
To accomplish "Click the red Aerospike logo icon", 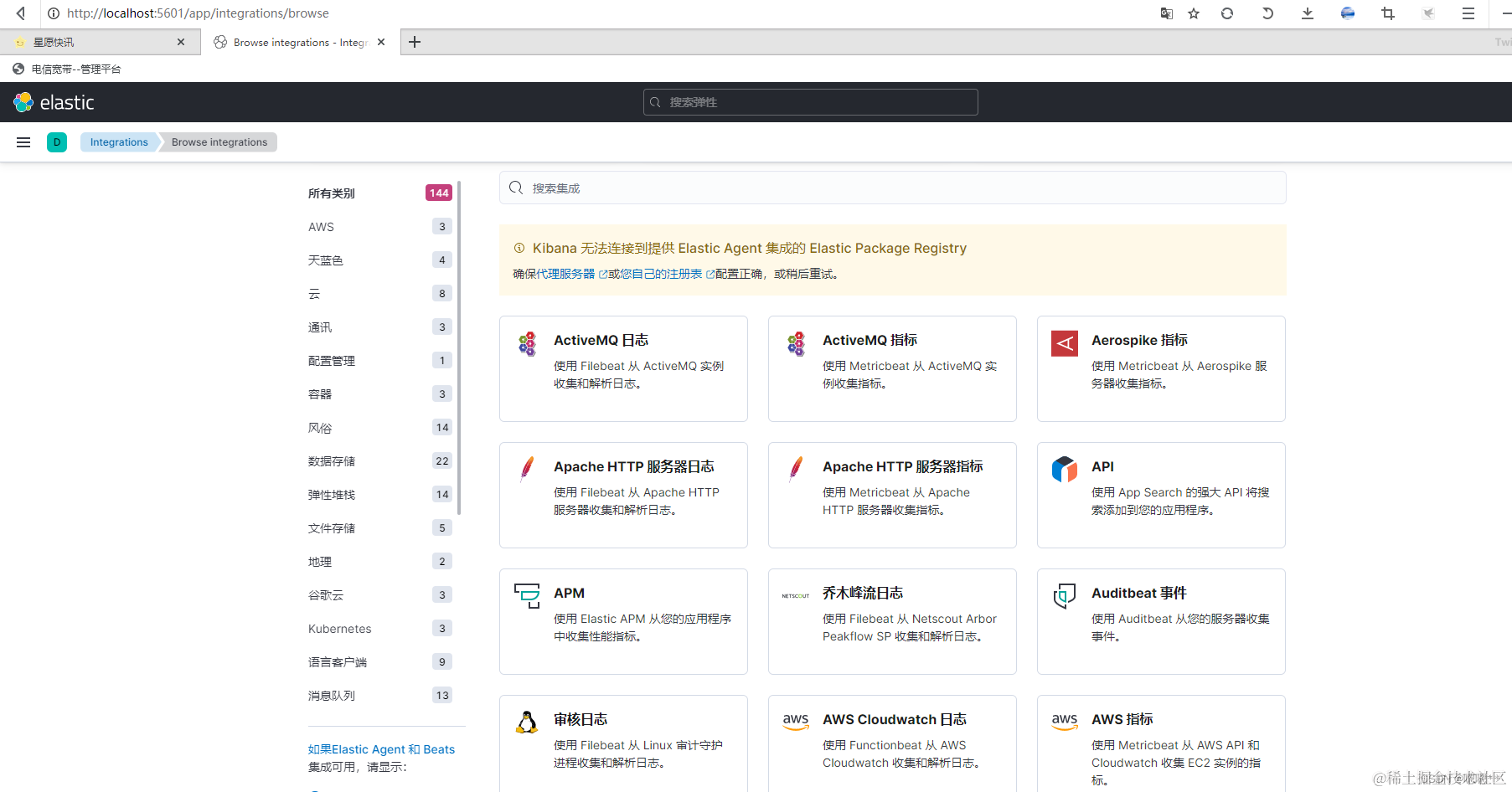I will [x=1065, y=343].
